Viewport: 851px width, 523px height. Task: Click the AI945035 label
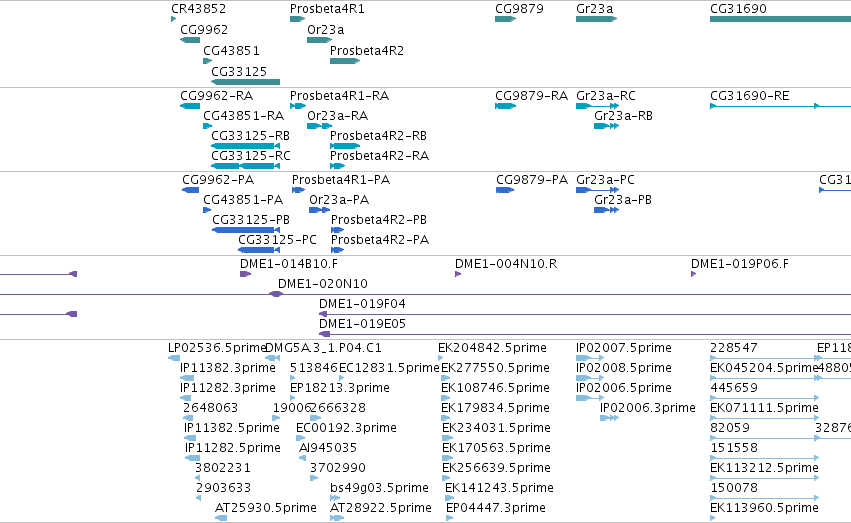[x=328, y=449]
